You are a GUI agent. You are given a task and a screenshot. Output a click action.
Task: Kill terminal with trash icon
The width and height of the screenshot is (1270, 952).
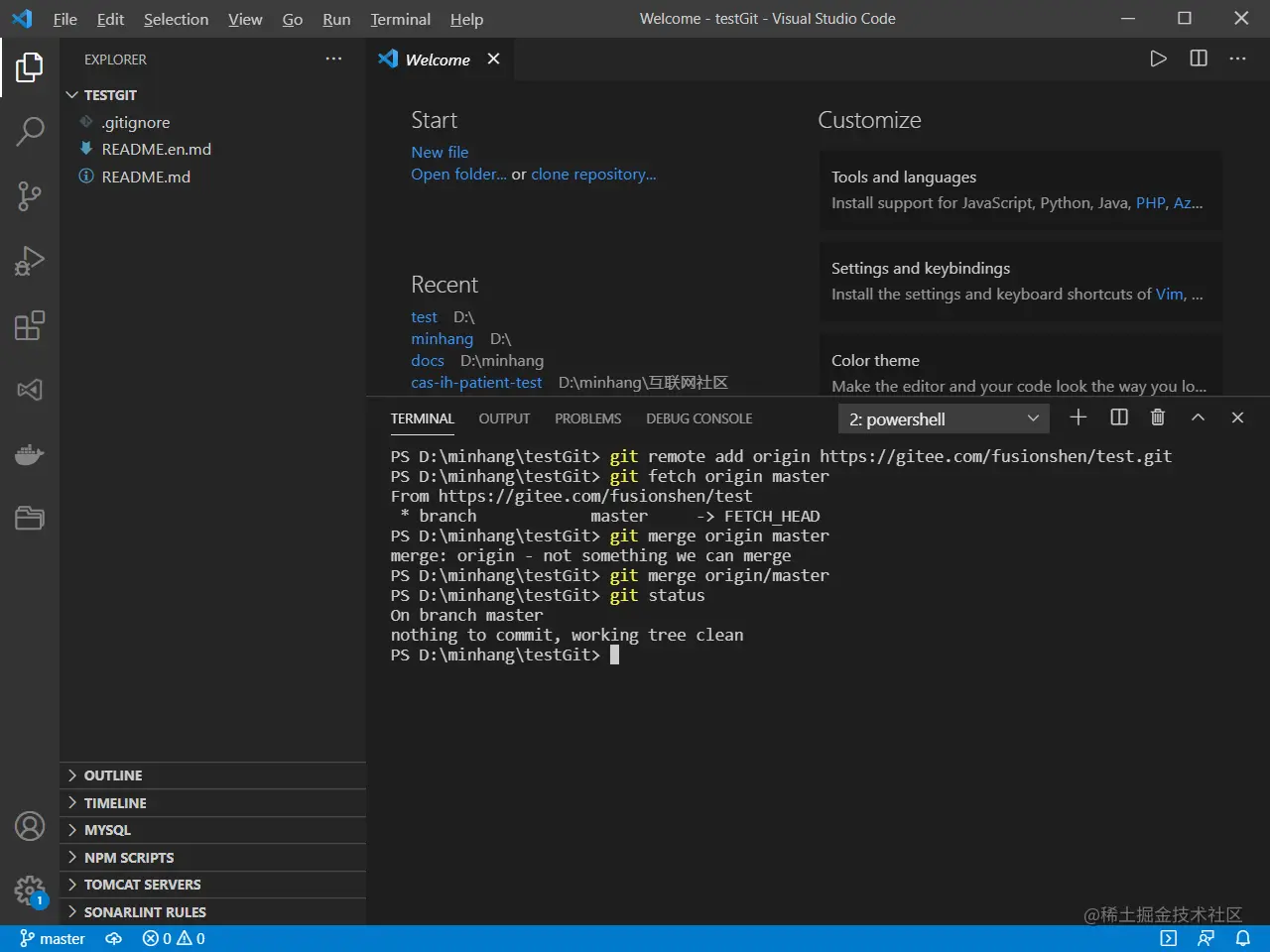pyautogui.click(x=1158, y=417)
